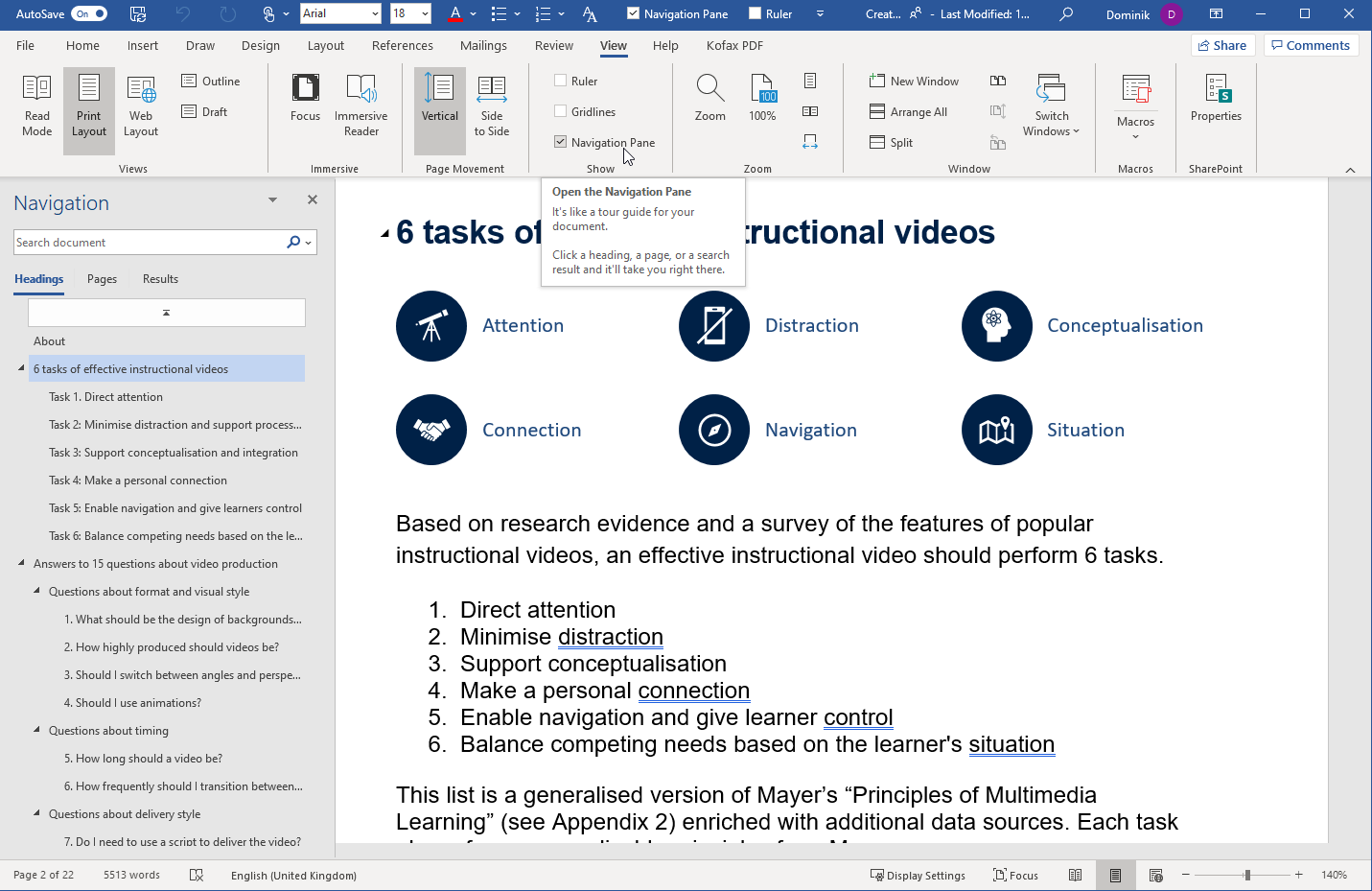Uncheck Navigation Pane in Show group
Image resolution: width=1372 pixels, height=891 pixels.
tap(561, 142)
